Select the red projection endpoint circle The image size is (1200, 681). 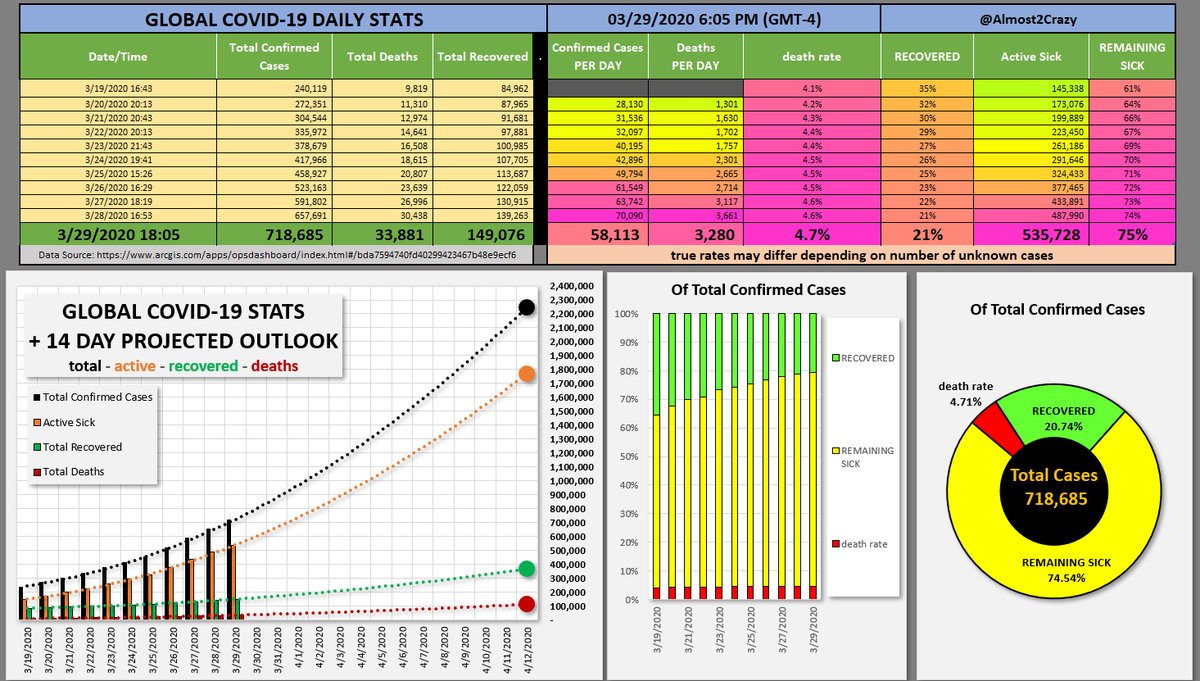(527, 603)
